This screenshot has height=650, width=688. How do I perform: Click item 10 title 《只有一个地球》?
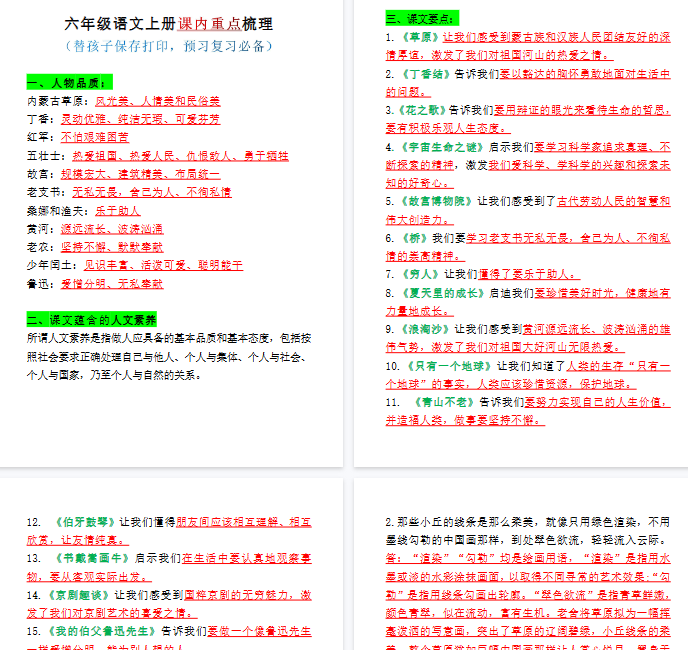tap(450, 366)
